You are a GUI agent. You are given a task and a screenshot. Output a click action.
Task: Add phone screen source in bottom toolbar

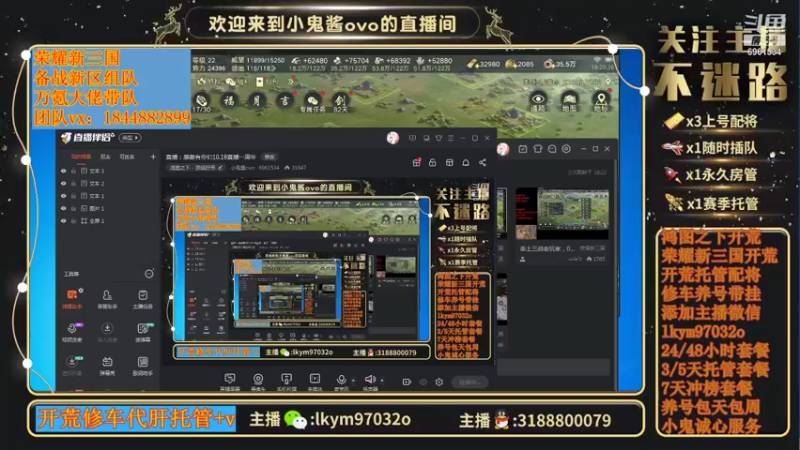coord(286,381)
